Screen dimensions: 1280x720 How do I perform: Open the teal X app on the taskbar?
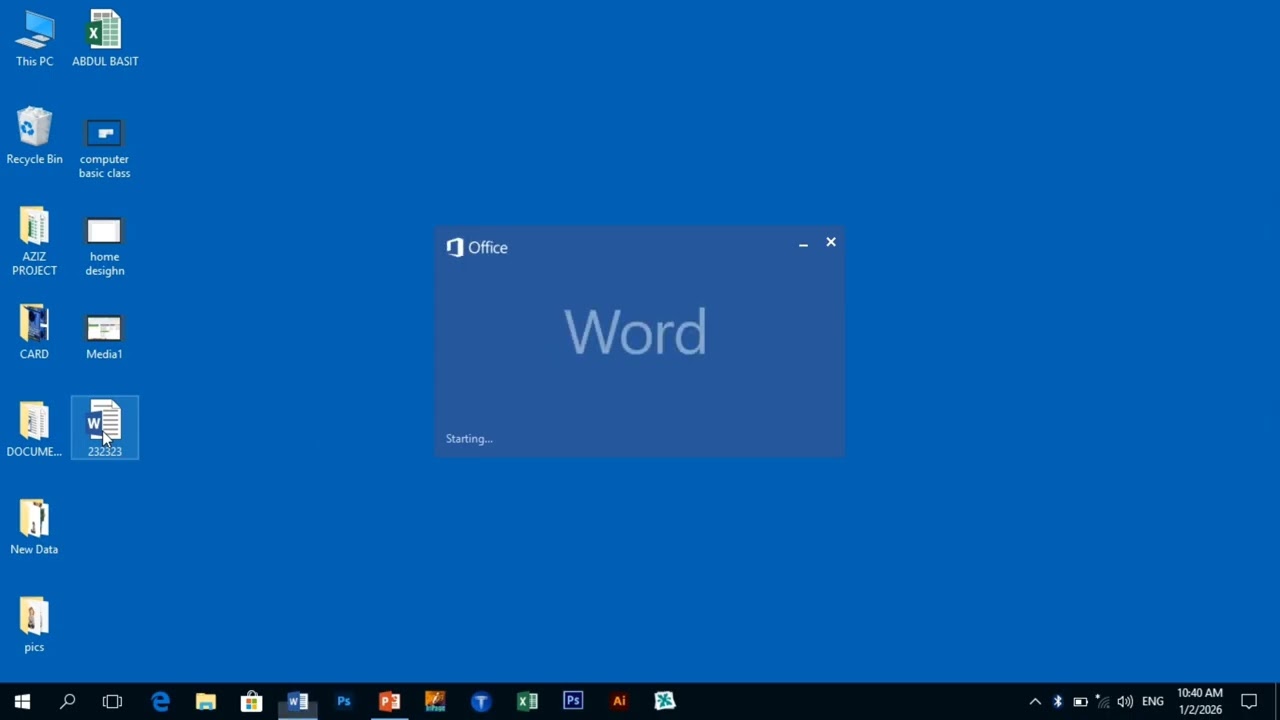(665, 701)
